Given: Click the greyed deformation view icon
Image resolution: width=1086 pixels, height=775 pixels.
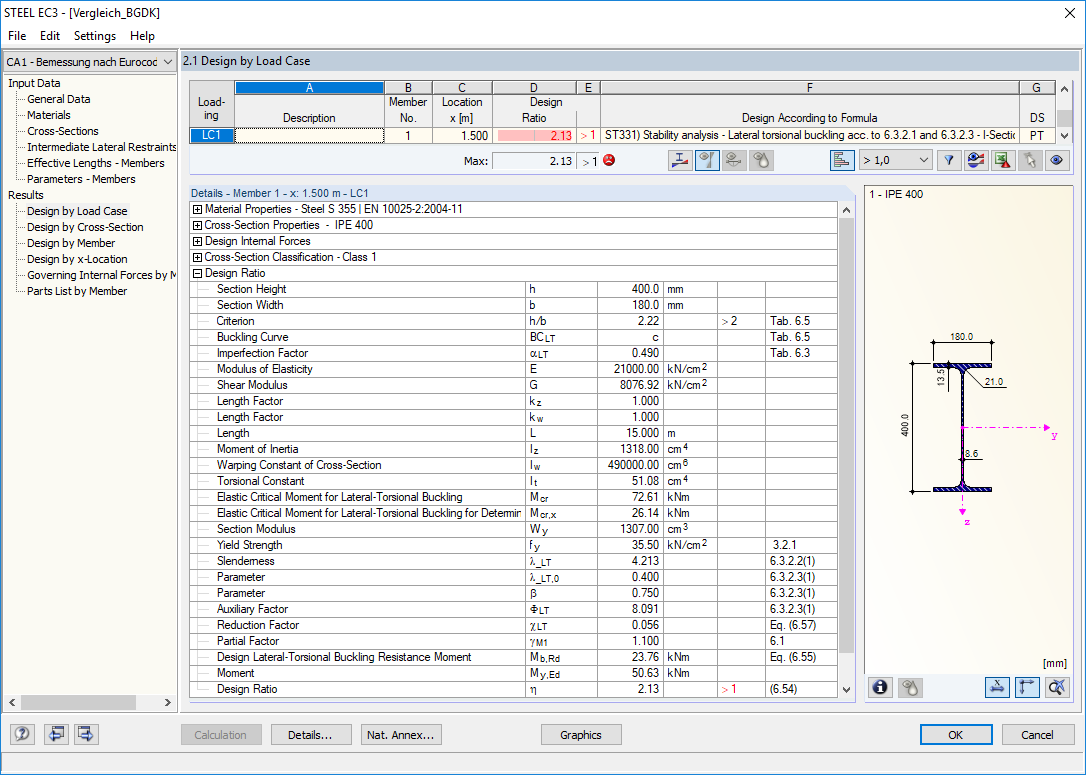Looking at the screenshot, I should (x=734, y=161).
